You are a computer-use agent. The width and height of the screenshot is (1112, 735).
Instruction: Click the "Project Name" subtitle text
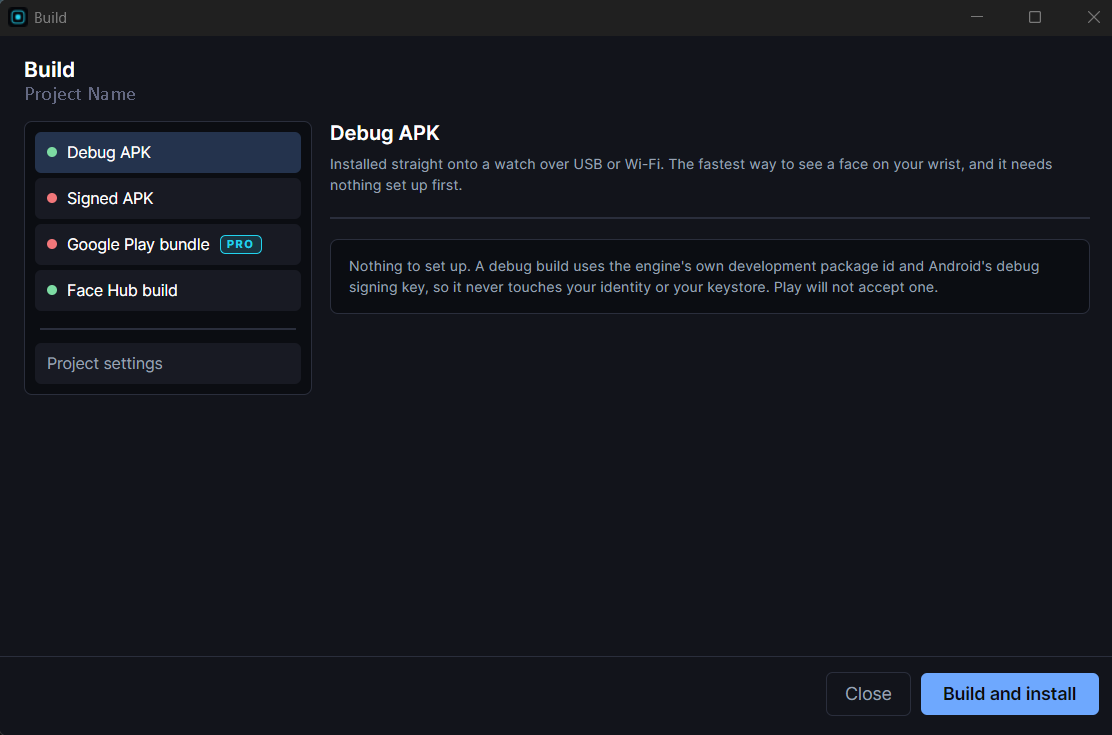point(80,94)
